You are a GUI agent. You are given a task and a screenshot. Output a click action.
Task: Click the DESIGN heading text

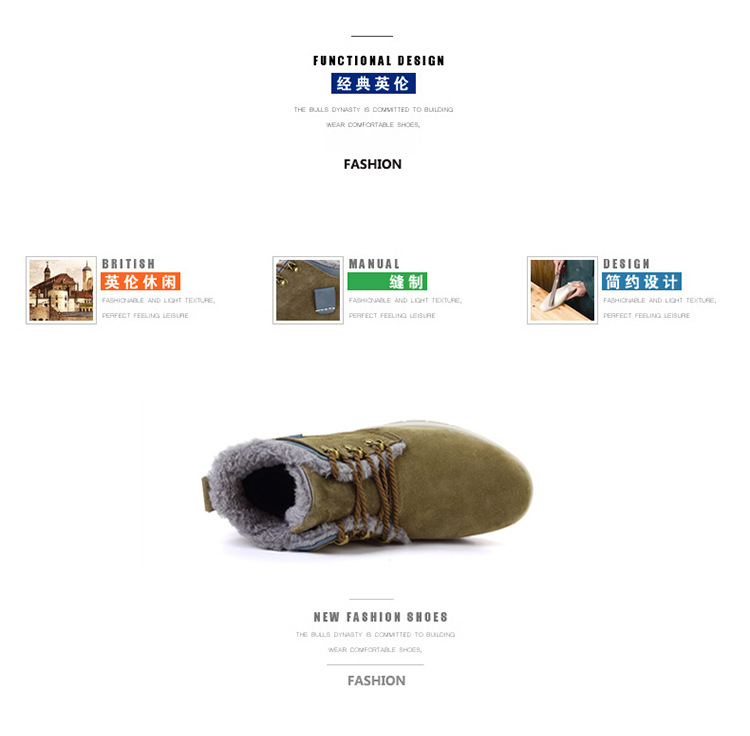(626, 264)
